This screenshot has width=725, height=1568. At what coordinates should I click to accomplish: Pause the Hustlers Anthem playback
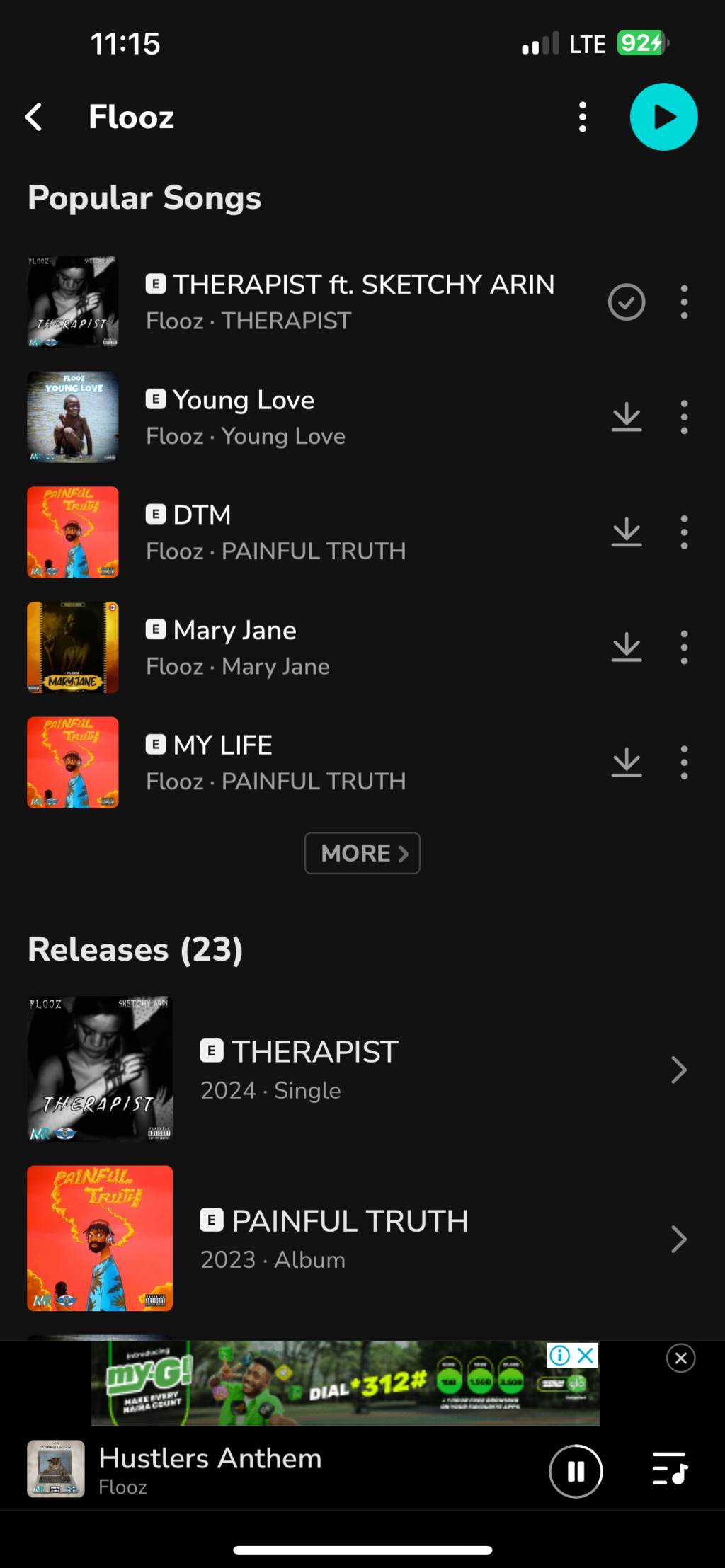point(576,1472)
